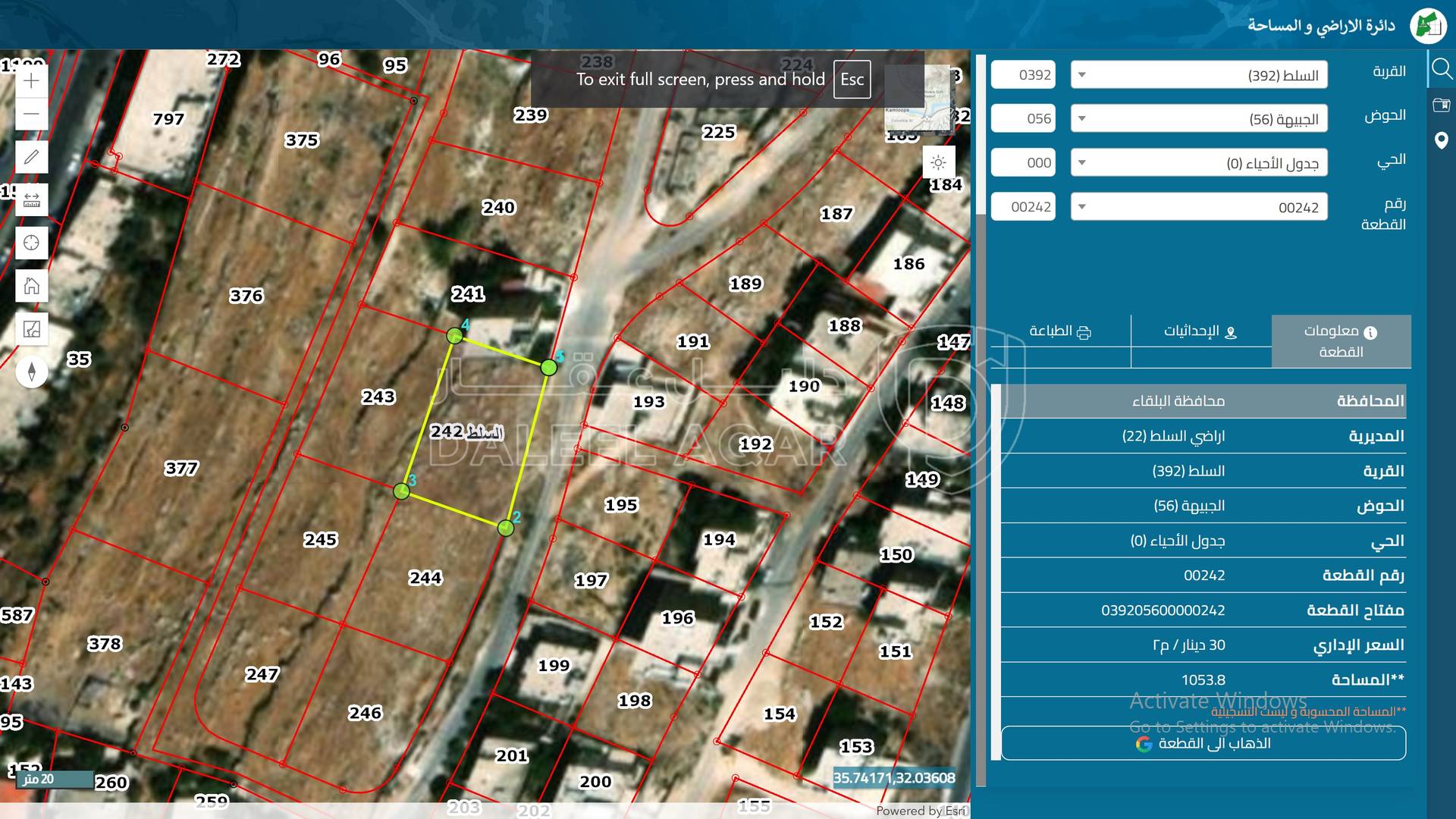Screen dimensions: 1456x819
Task: Reset map to home view
Action: click(x=31, y=286)
